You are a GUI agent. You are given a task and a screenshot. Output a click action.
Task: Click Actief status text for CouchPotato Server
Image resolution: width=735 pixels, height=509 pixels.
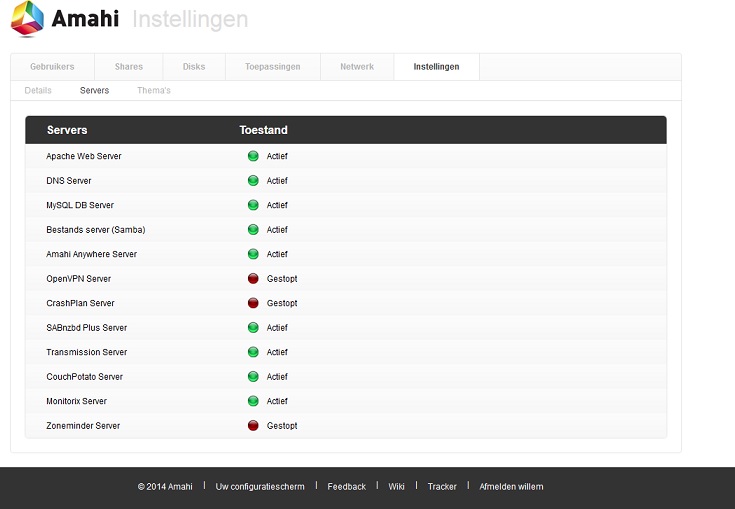pyautogui.click(x=277, y=376)
